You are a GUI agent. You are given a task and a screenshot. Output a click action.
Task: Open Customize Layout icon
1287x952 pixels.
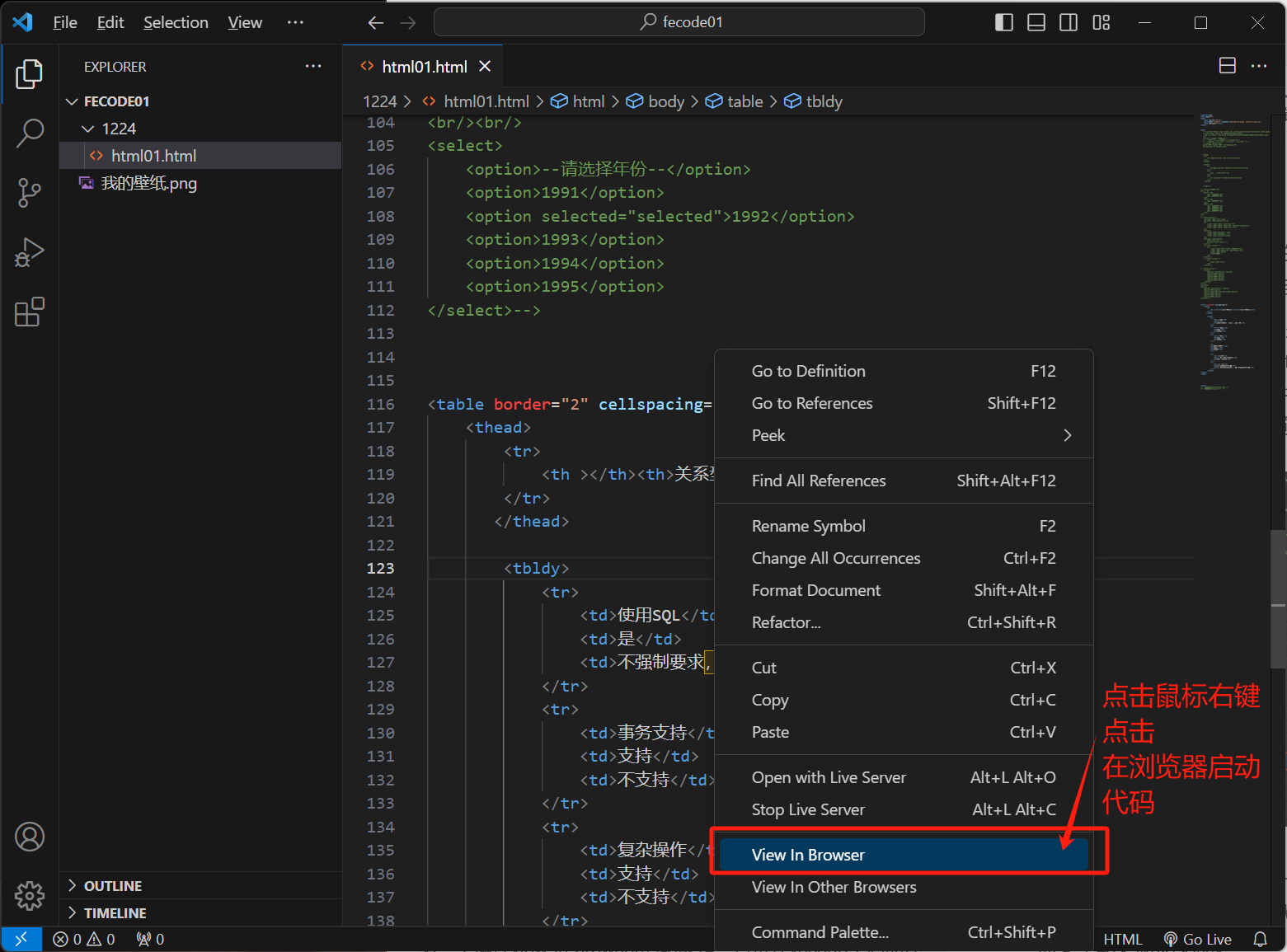point(1101,22)
